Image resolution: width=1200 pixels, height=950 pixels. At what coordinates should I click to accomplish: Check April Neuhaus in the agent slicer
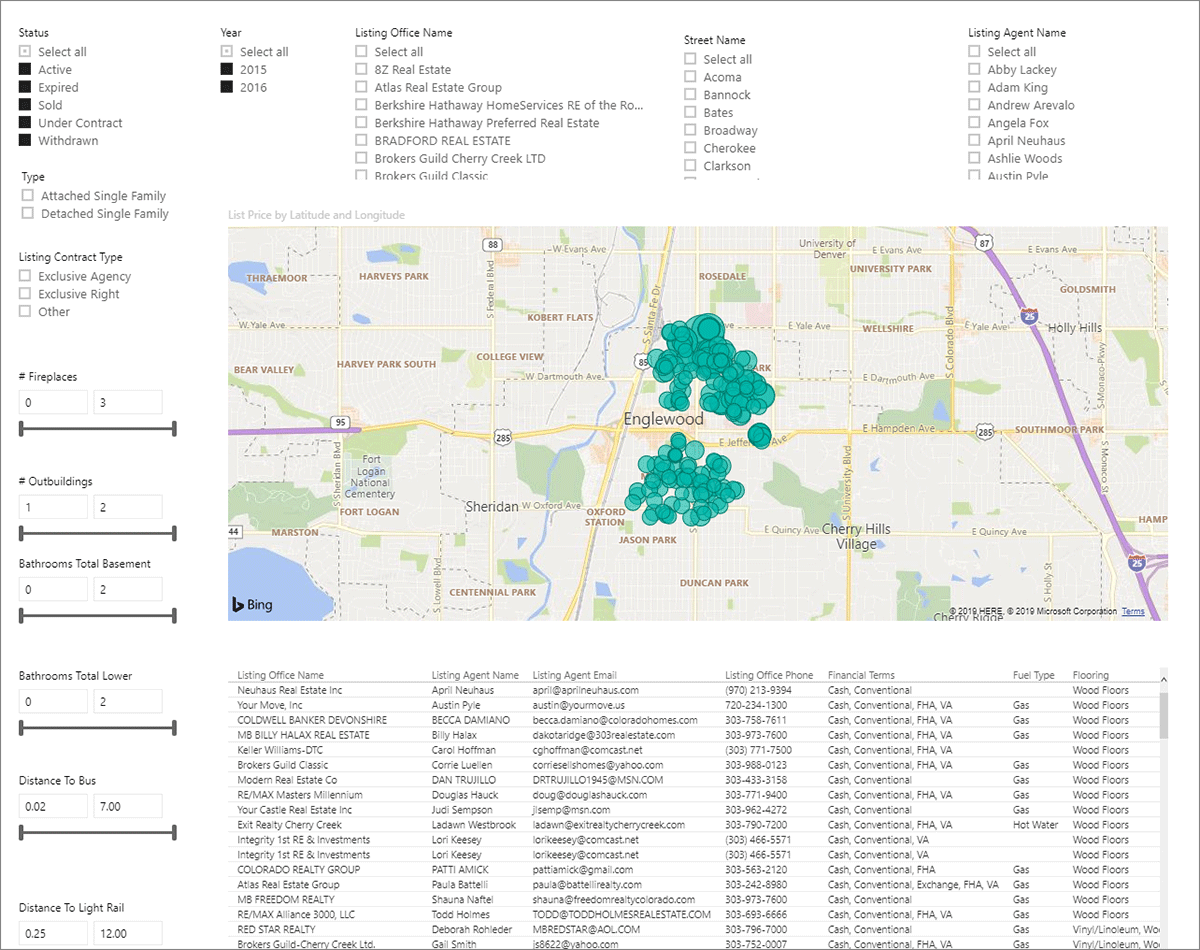pyautogui.click(x=975, y=141)
